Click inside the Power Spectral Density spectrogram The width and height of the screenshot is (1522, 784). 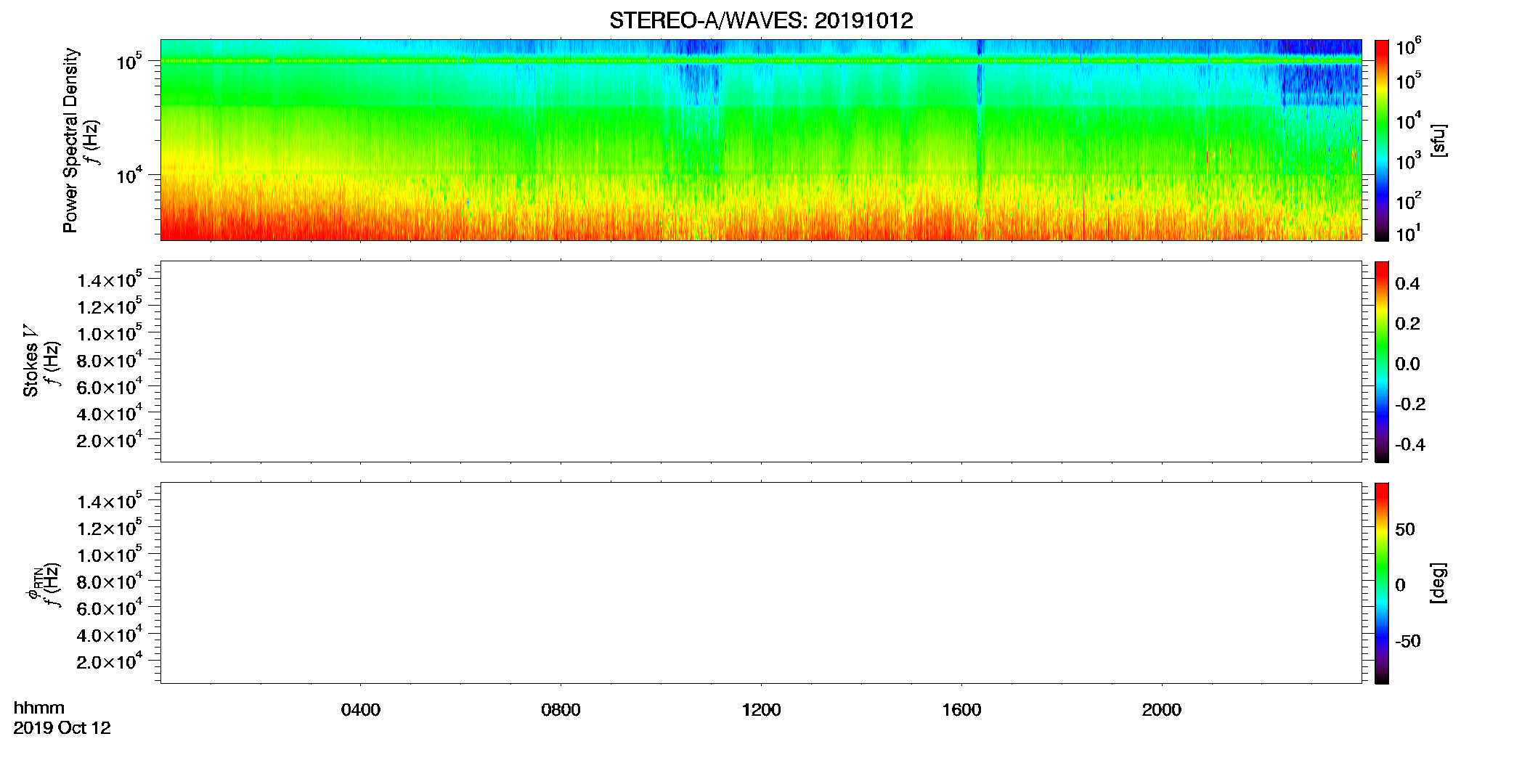[761, 139]
